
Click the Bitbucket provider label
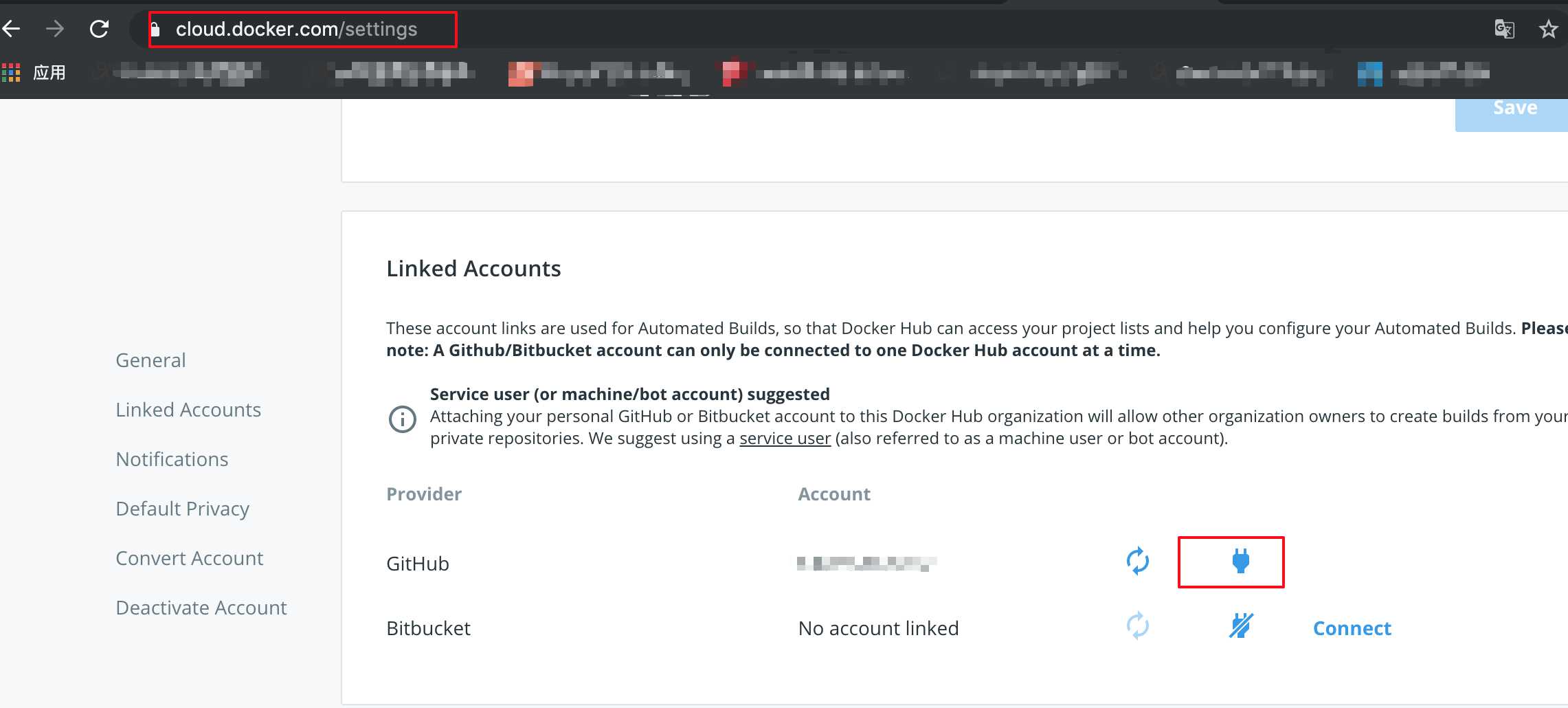(x=428, y=628)
